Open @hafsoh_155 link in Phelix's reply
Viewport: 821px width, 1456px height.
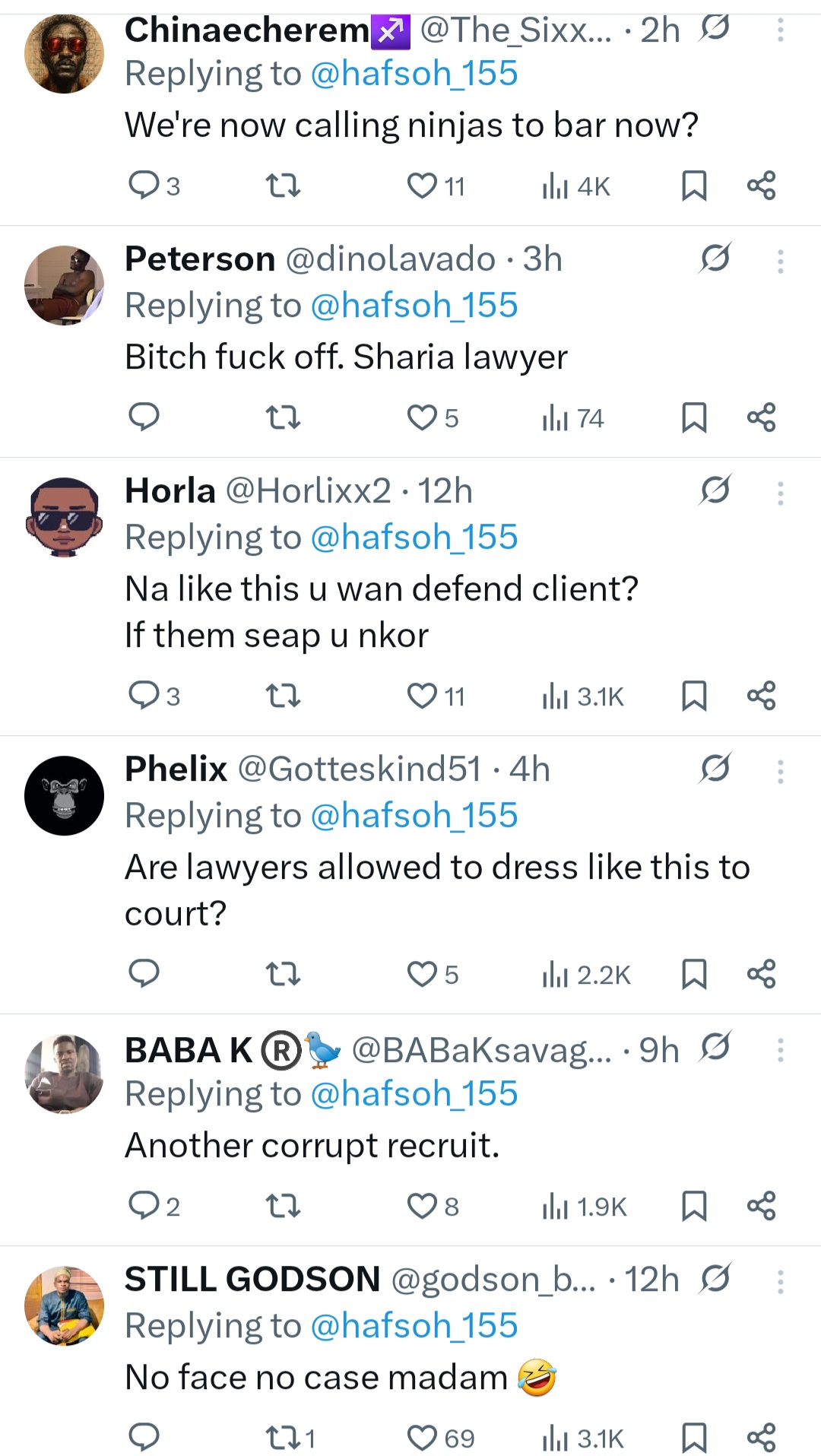click(x=414, y=816)
